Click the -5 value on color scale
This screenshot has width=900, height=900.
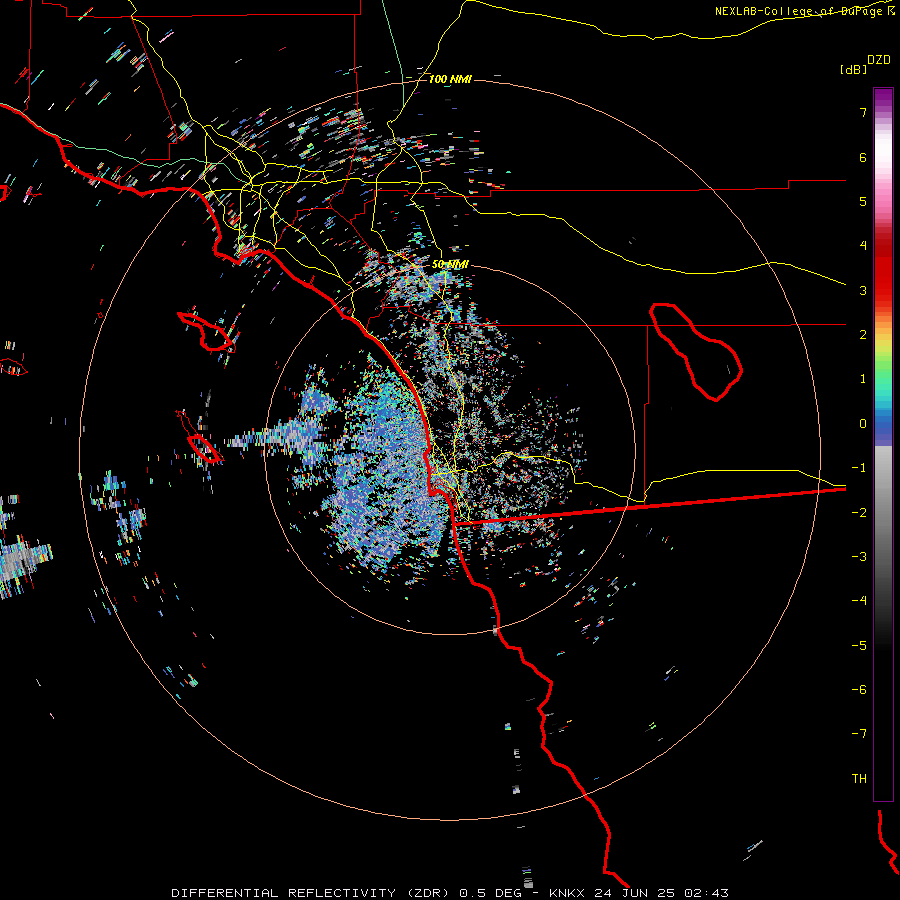(x=859, y=646)
